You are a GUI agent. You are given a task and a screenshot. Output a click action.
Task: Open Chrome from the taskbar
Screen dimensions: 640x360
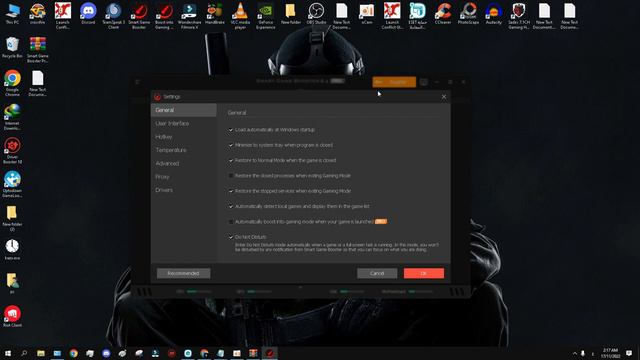(73, 353)
